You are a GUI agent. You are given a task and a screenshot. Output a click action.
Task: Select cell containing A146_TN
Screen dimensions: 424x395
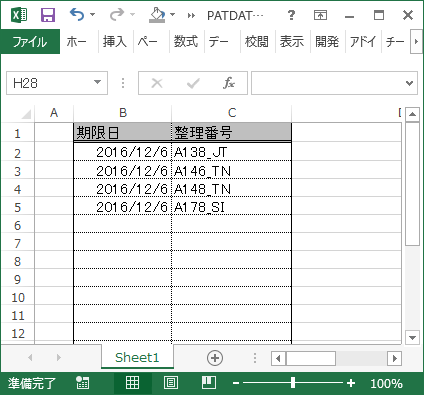[x=232, y=171]
